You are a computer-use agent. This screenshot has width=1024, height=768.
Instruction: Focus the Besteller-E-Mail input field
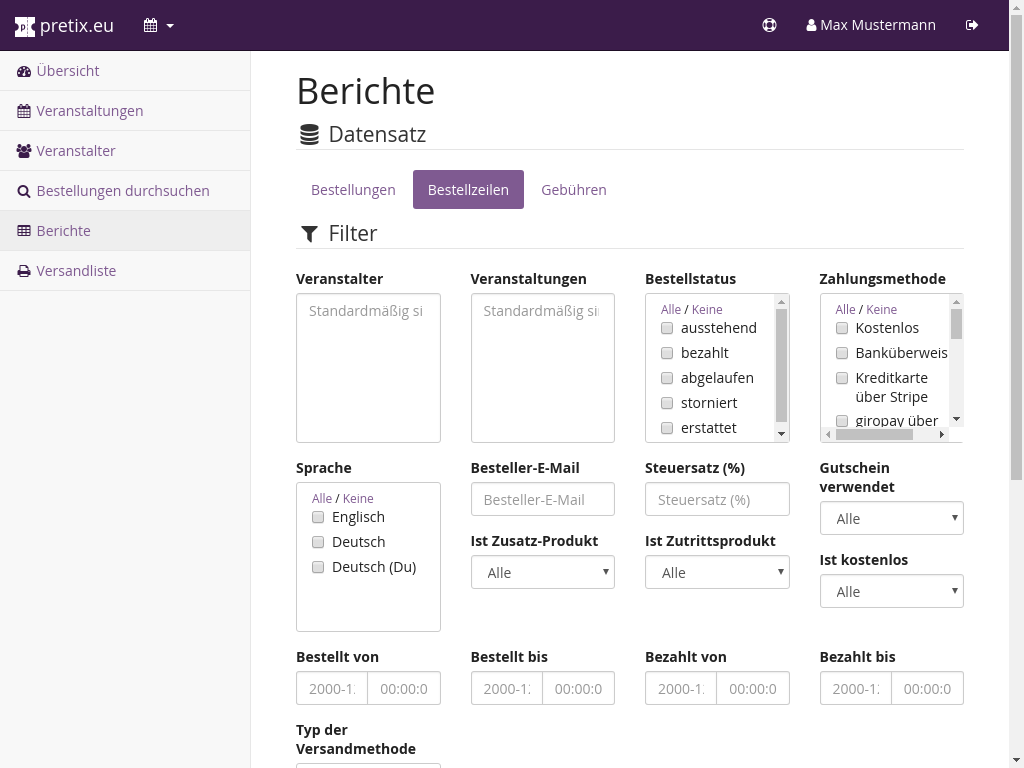point(542,500)
